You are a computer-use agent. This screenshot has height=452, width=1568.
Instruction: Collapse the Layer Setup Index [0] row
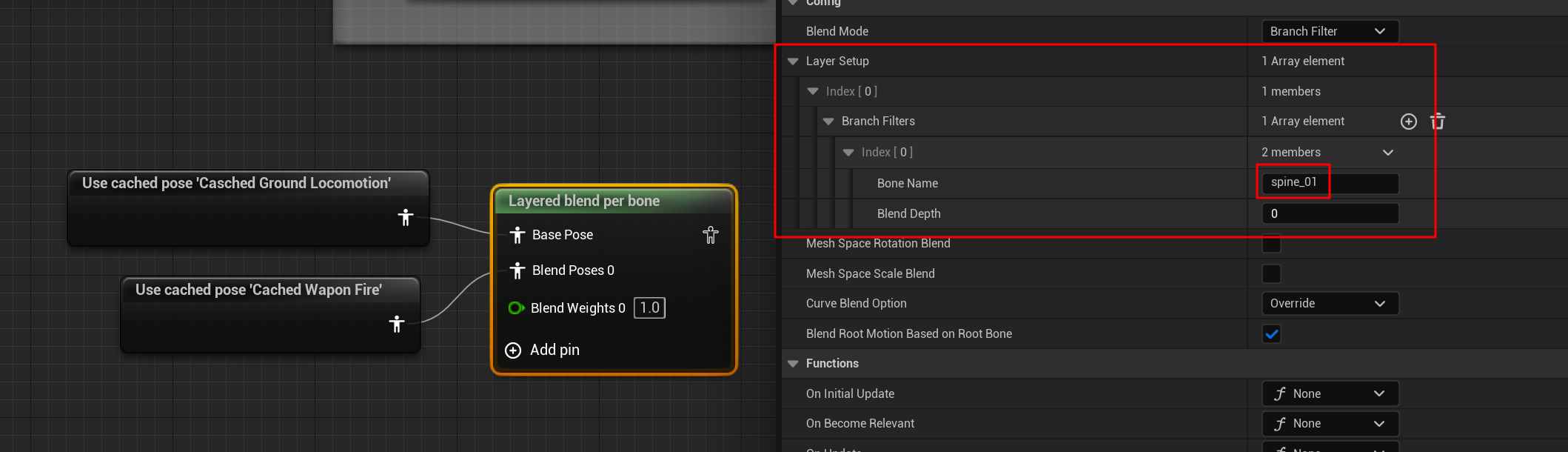click(x=813, y=92)
